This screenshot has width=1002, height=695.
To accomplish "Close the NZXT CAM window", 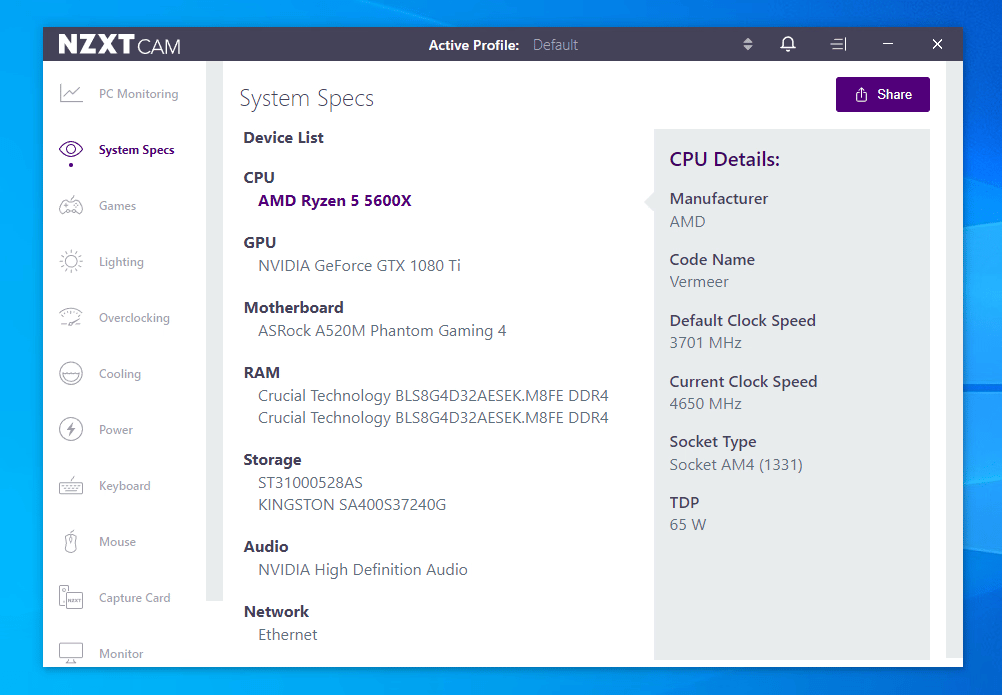I will pos(937,44).
